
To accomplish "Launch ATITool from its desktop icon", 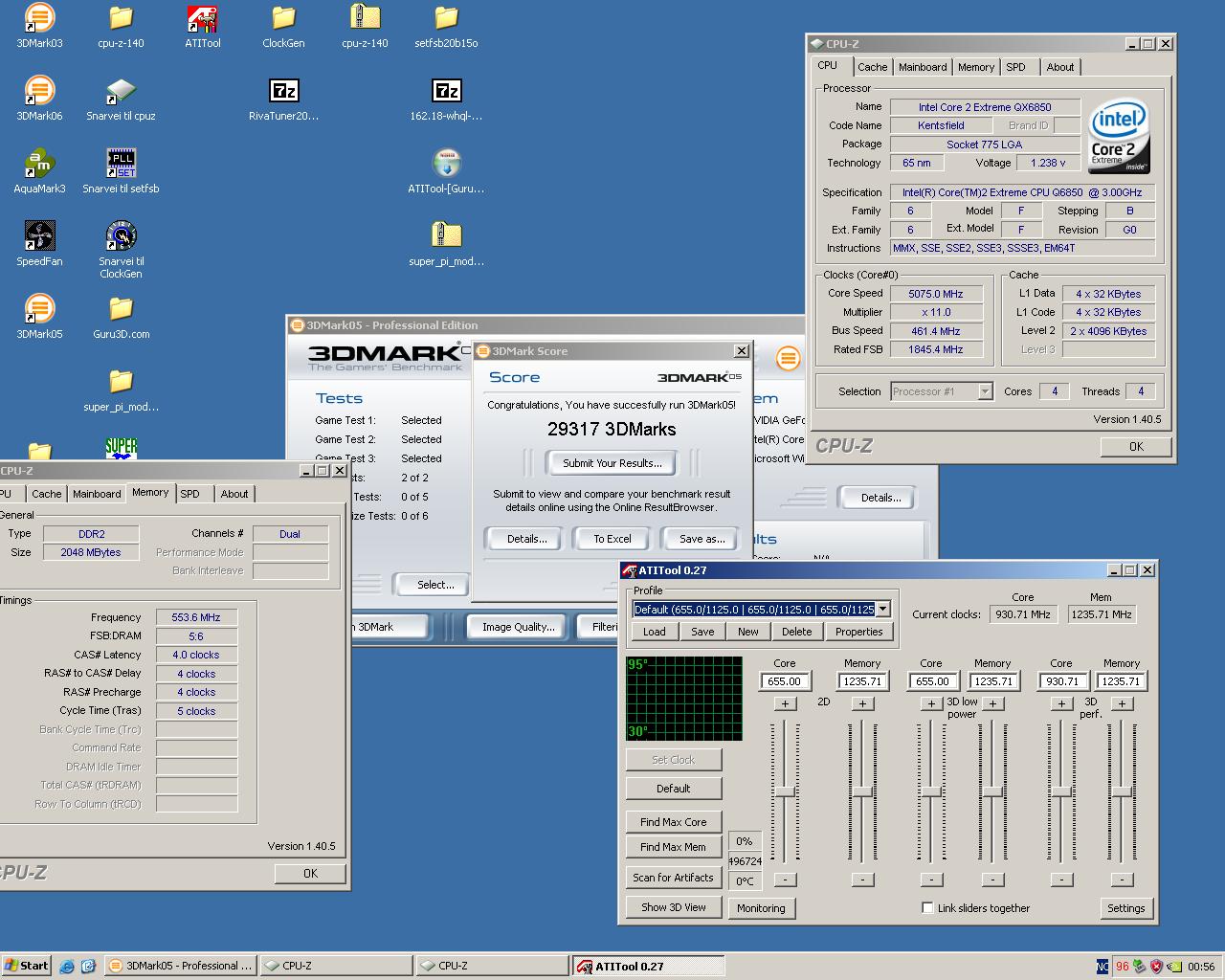I will pos(202,26).
